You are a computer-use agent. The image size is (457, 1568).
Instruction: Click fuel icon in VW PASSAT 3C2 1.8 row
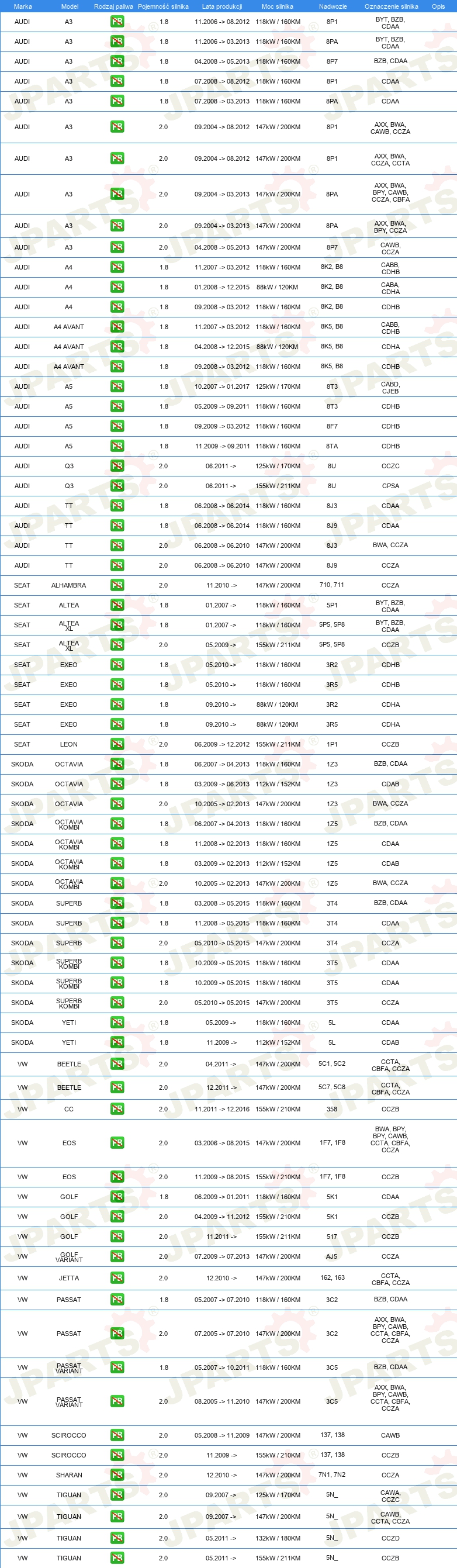(117, 1300)
